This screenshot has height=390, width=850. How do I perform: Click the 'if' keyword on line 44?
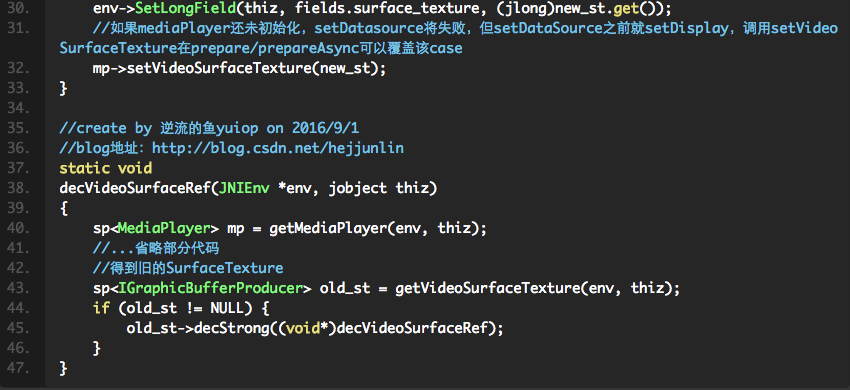tap(101, 308)
